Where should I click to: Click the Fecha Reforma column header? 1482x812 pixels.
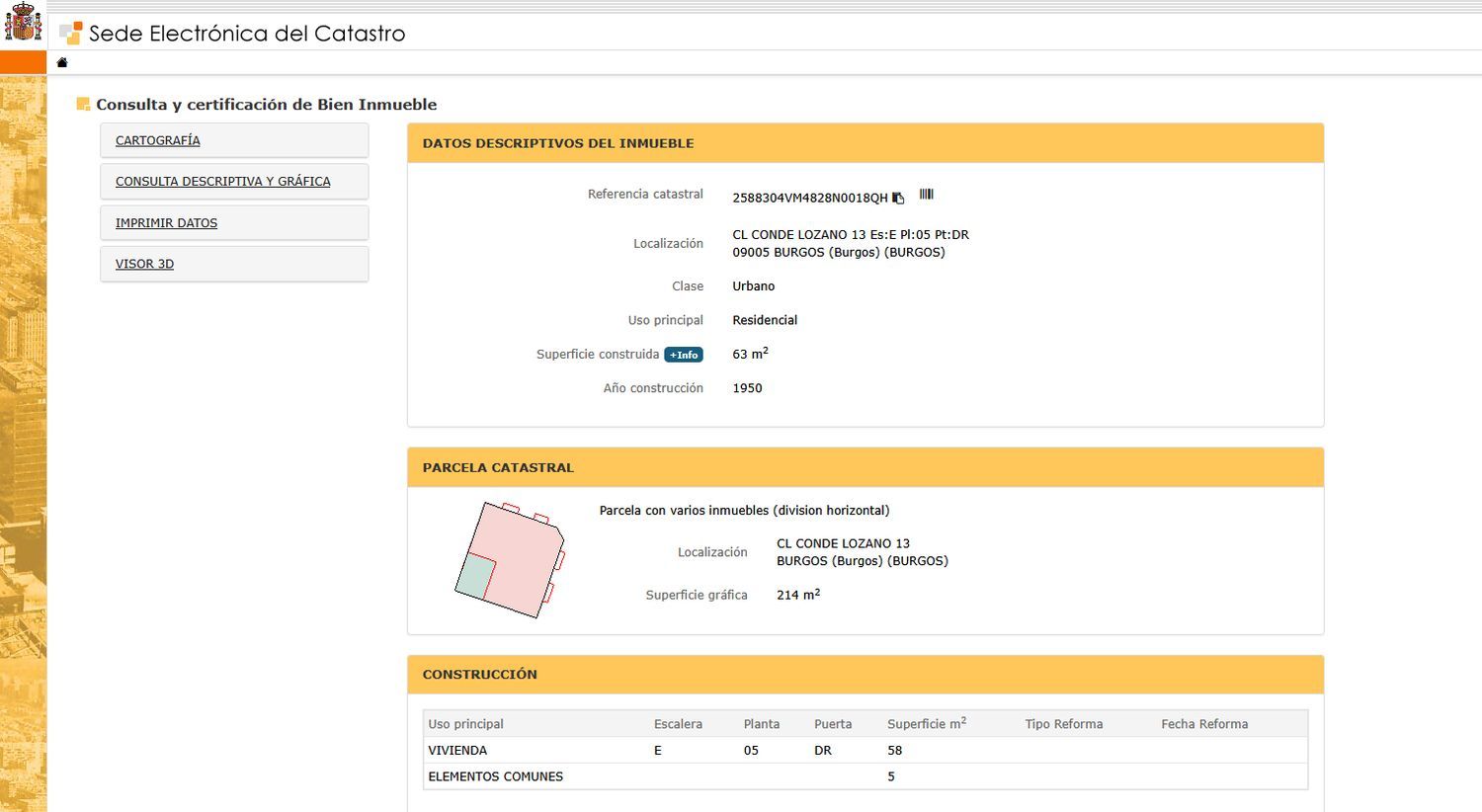pos(1204,724)
